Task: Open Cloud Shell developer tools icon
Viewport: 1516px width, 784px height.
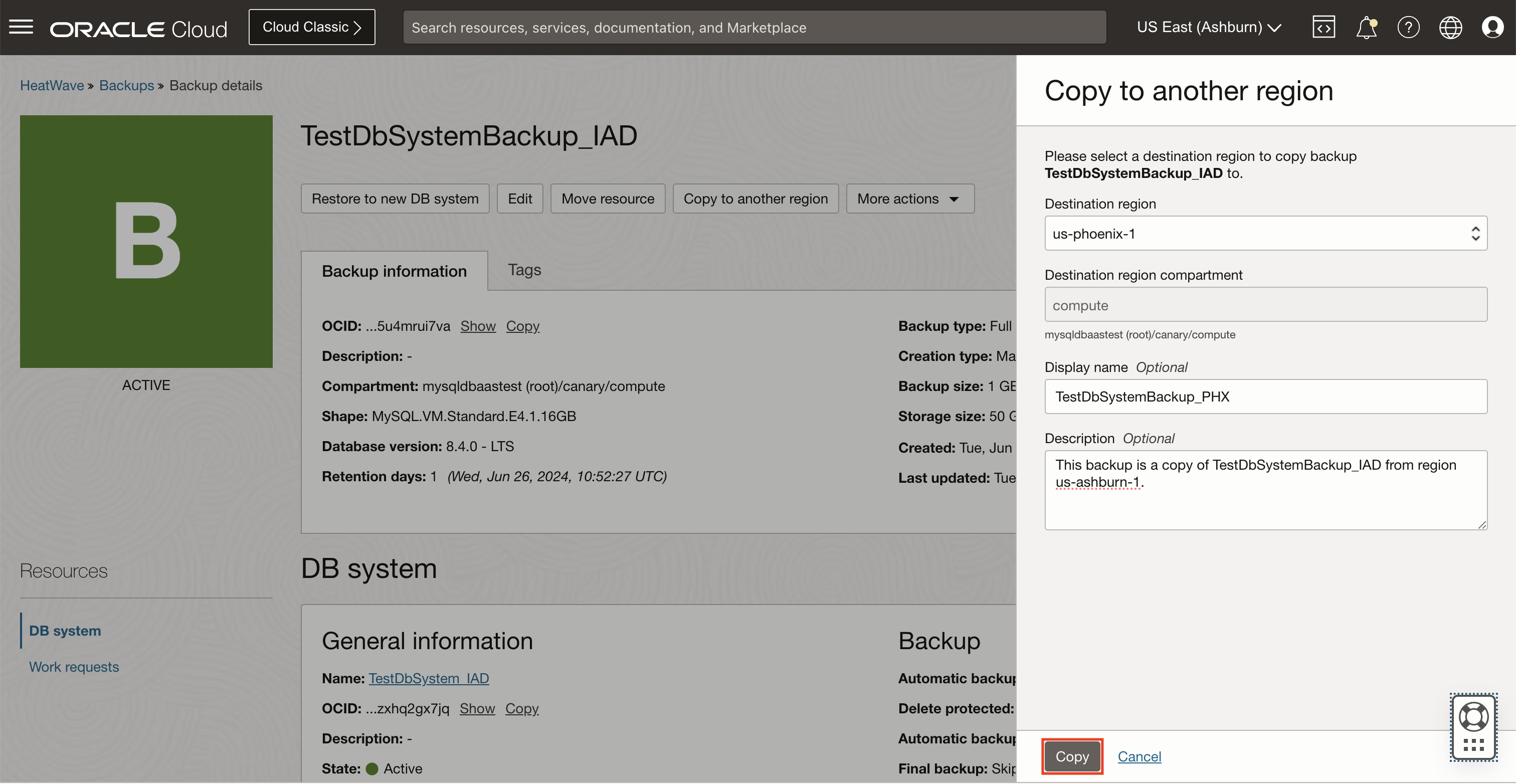Action: (1323, 27)
